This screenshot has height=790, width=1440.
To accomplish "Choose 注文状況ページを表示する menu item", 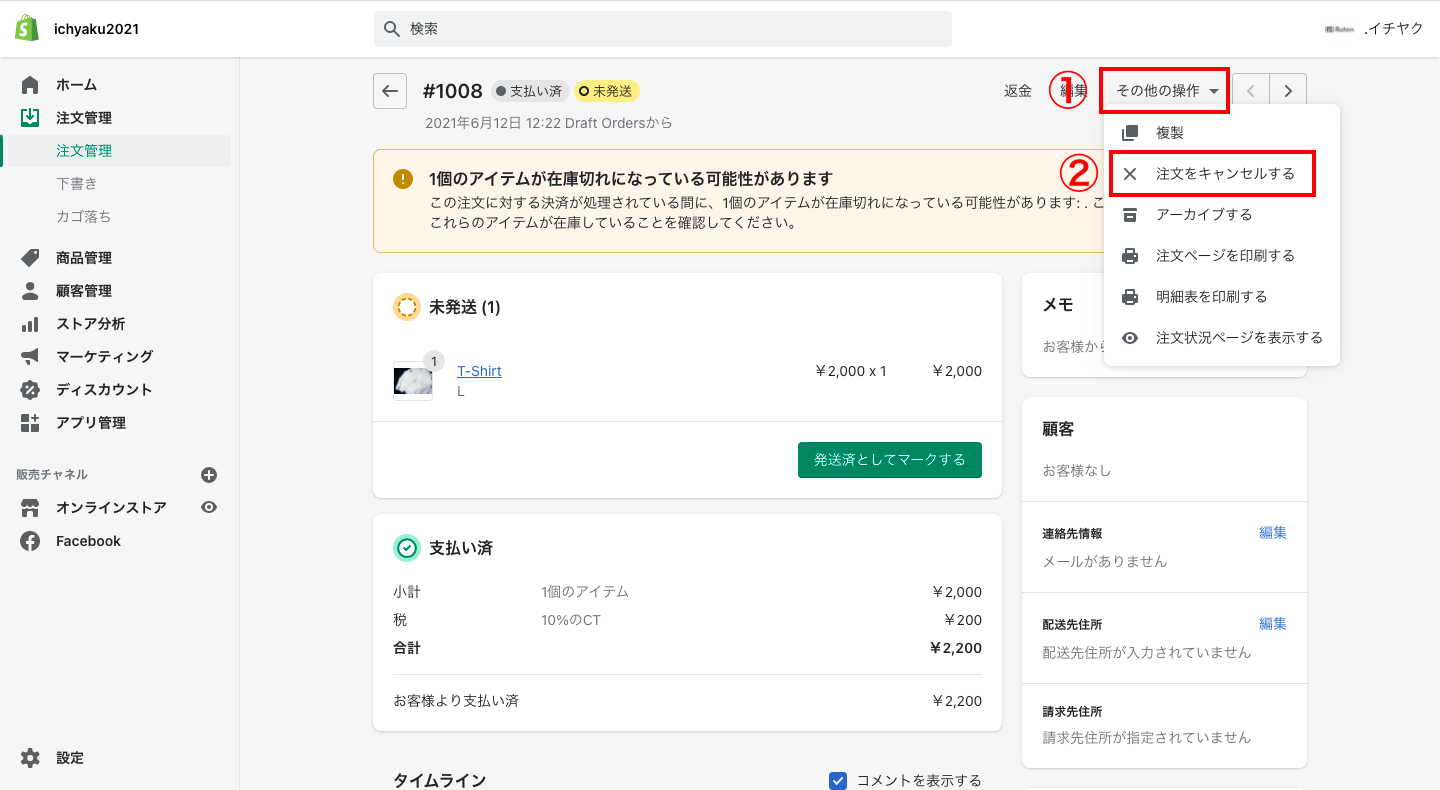I will click(x=1222, y=338).
